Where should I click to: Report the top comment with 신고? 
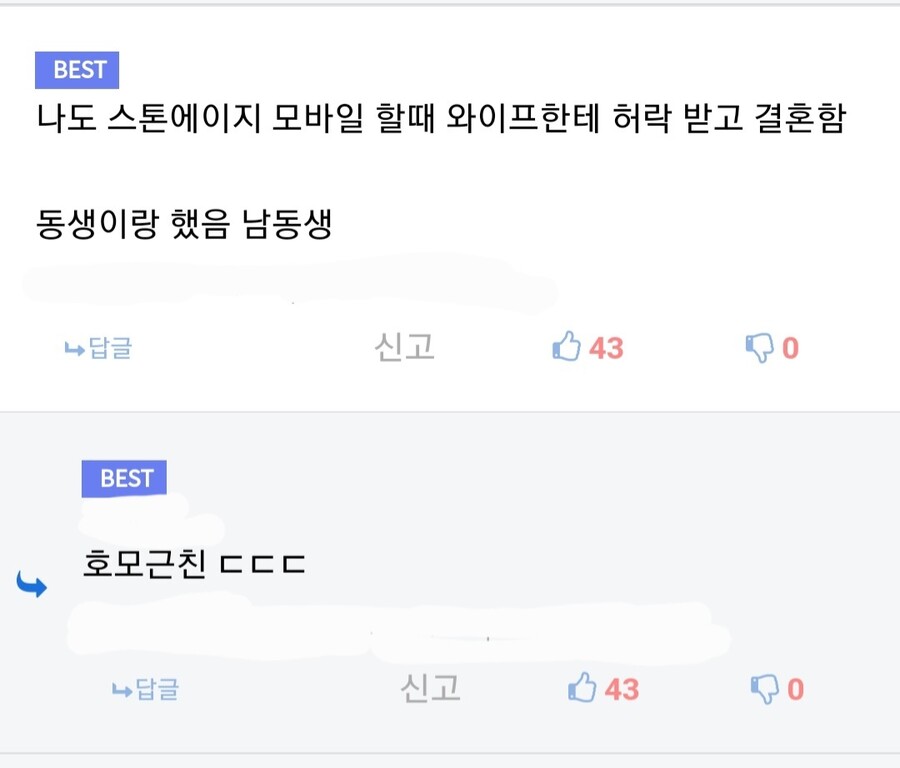coord(404,347)
